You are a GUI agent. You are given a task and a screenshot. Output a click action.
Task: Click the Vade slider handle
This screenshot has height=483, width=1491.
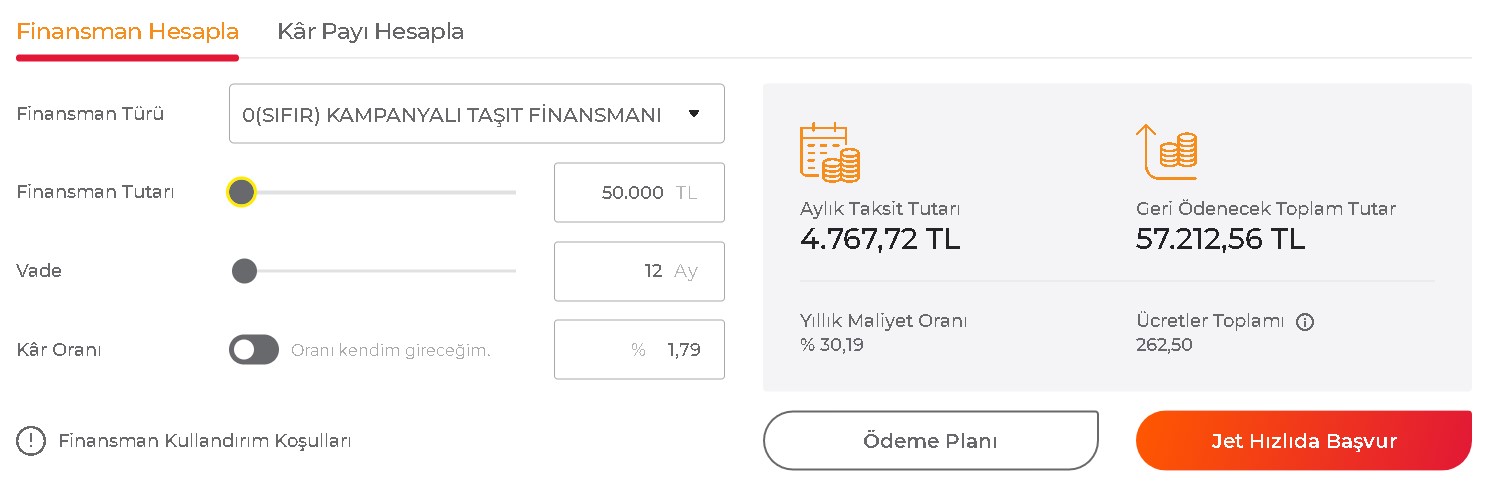coord(244,271)
